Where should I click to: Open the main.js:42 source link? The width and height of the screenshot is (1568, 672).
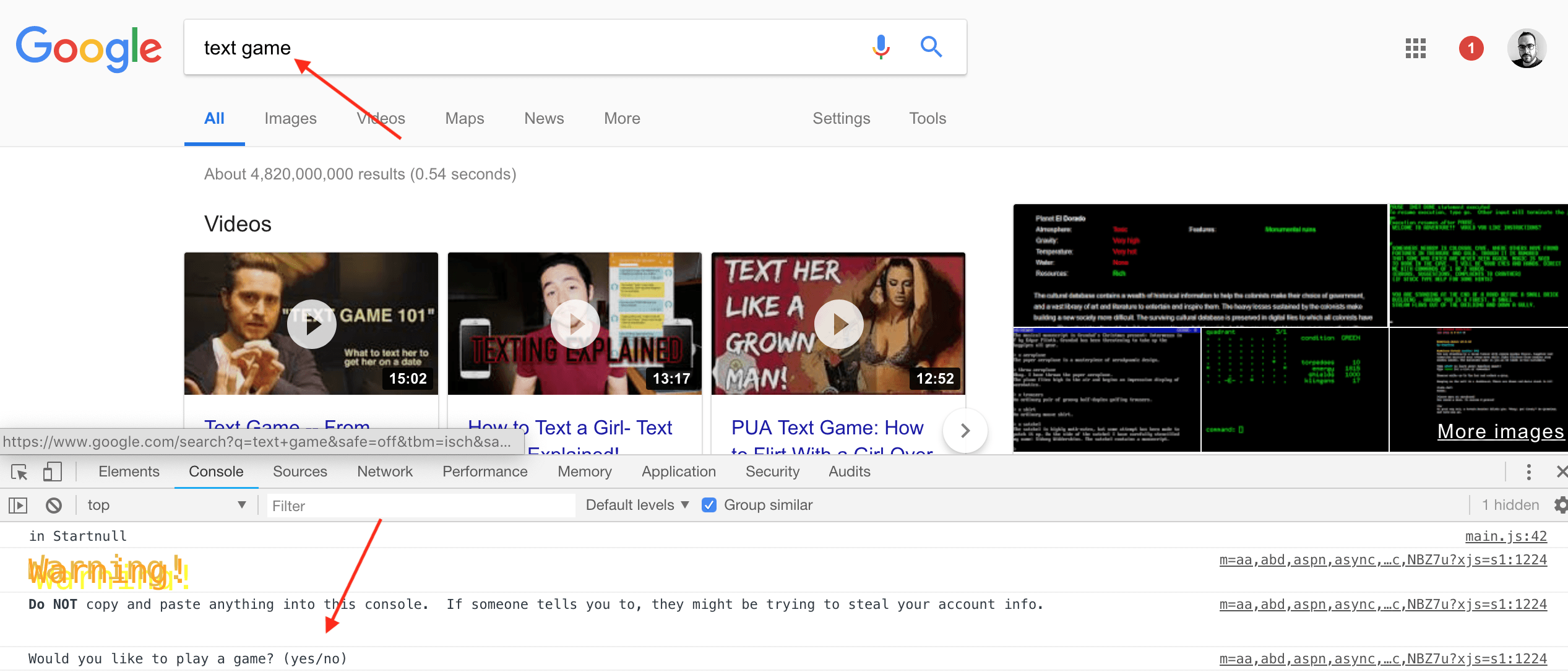coord(1506,536)
